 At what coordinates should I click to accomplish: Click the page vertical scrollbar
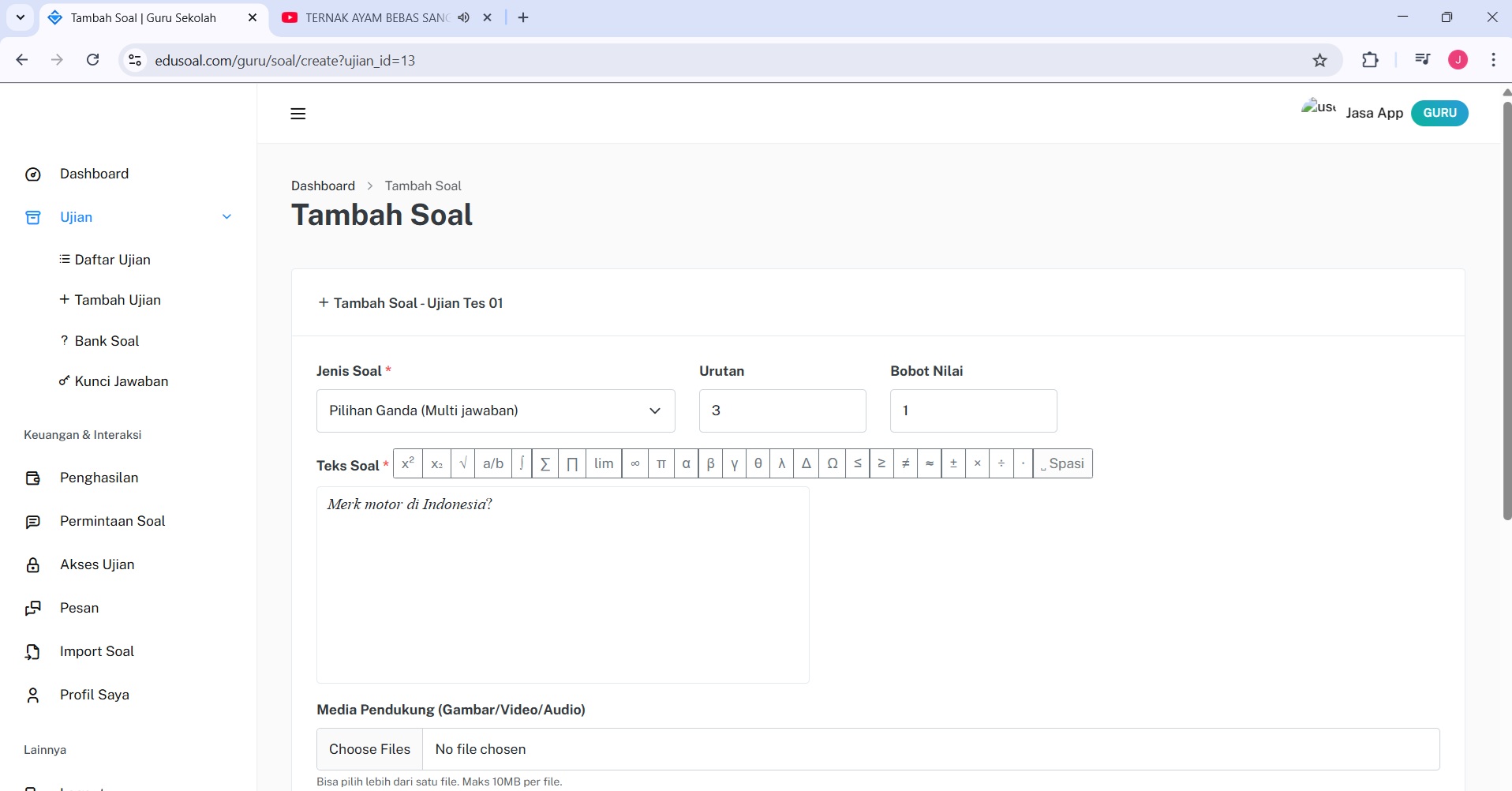click(x=1506, y=316)
